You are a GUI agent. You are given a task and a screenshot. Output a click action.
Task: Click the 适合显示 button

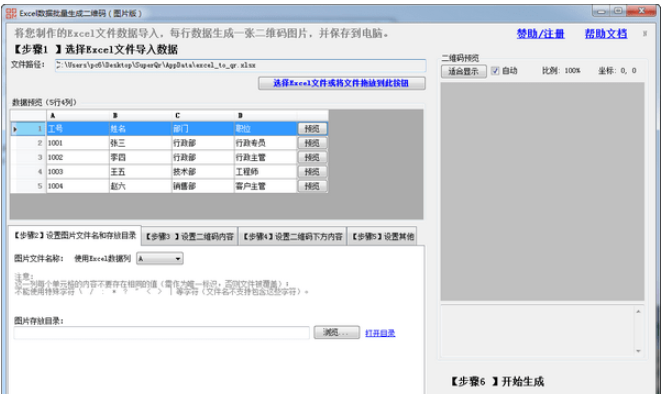click(x=463, y=71)
